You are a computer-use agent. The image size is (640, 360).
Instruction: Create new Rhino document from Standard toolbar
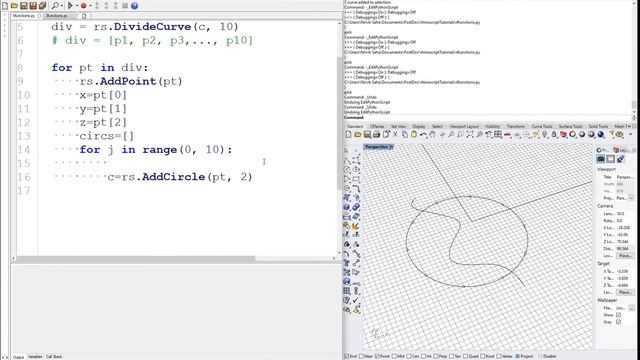[349, 135]
